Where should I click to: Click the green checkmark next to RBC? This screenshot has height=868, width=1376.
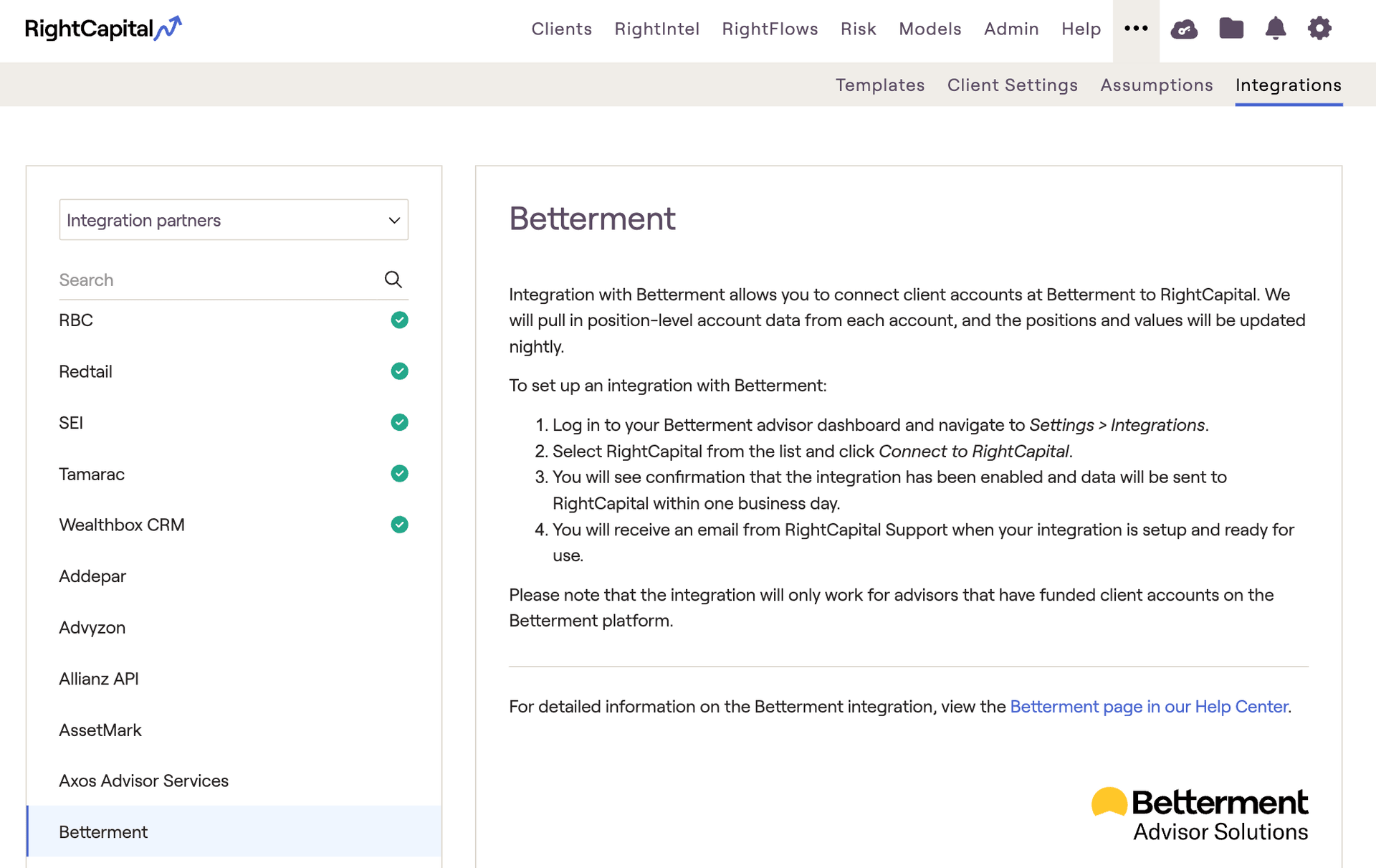click(x=399, y=320)
